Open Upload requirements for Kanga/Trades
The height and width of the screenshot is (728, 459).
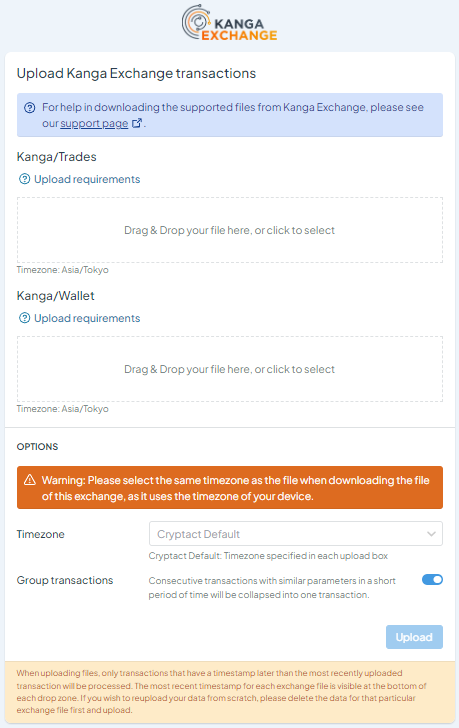point(87,179)
